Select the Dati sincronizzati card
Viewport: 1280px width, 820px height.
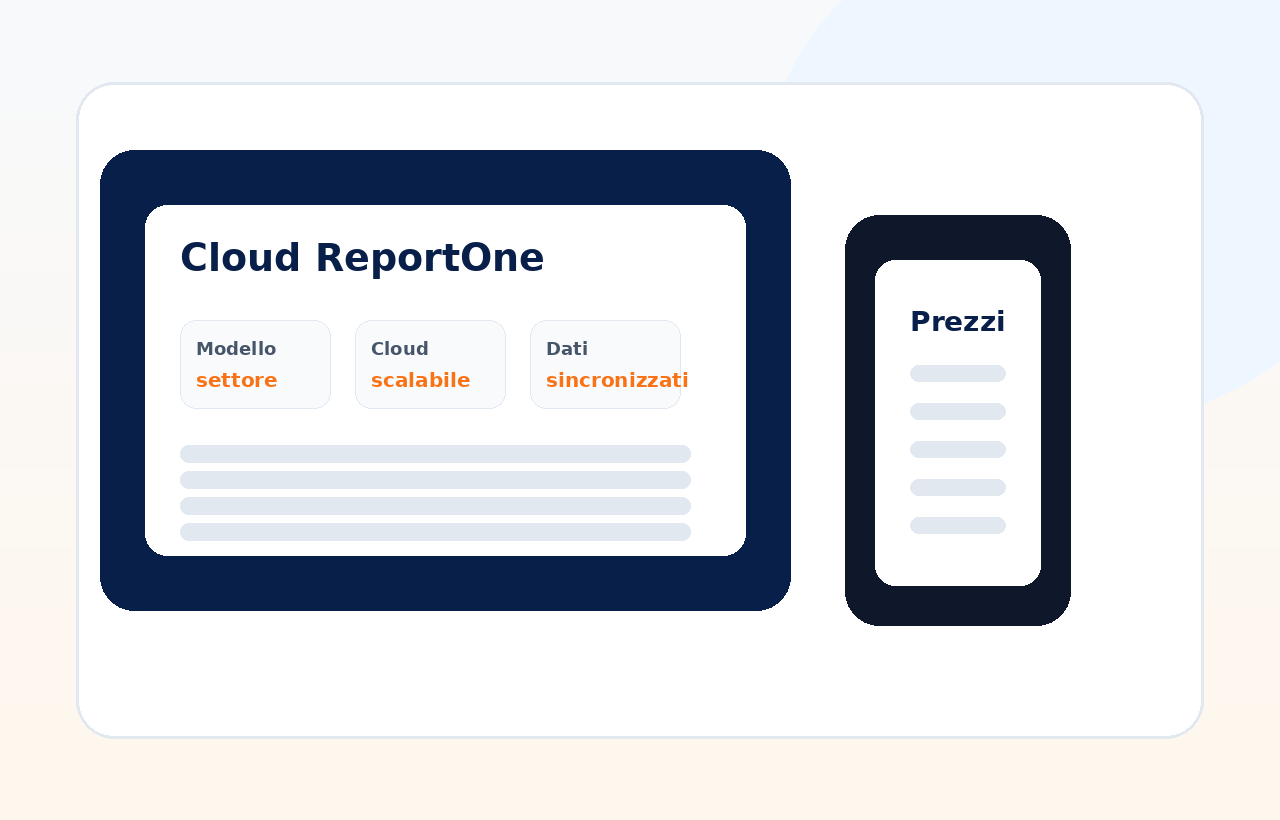(x=605, y=364)
